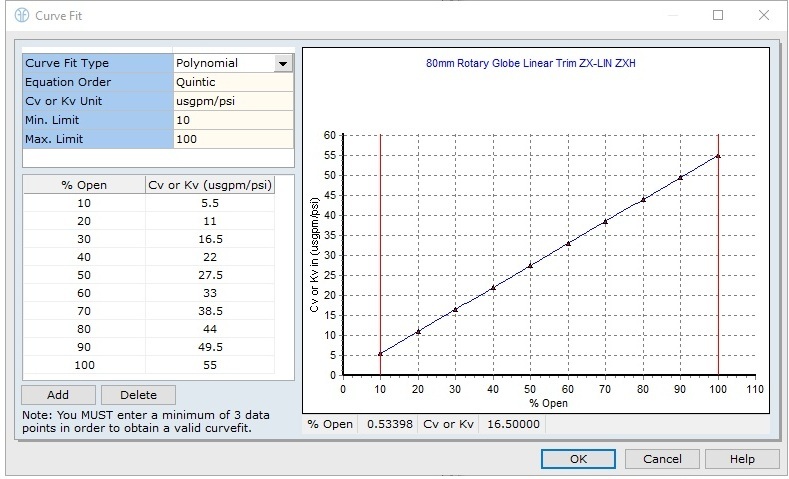789x479 pixels.
Task: Click the Equation Order value Quintic
Action: (x=233, y=82)
